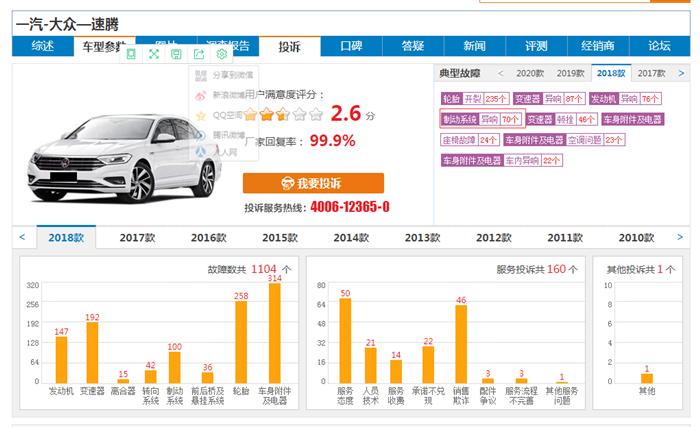700x427 pixels.
Task: Open the 经销商 tab
Action: click(598, 46)
